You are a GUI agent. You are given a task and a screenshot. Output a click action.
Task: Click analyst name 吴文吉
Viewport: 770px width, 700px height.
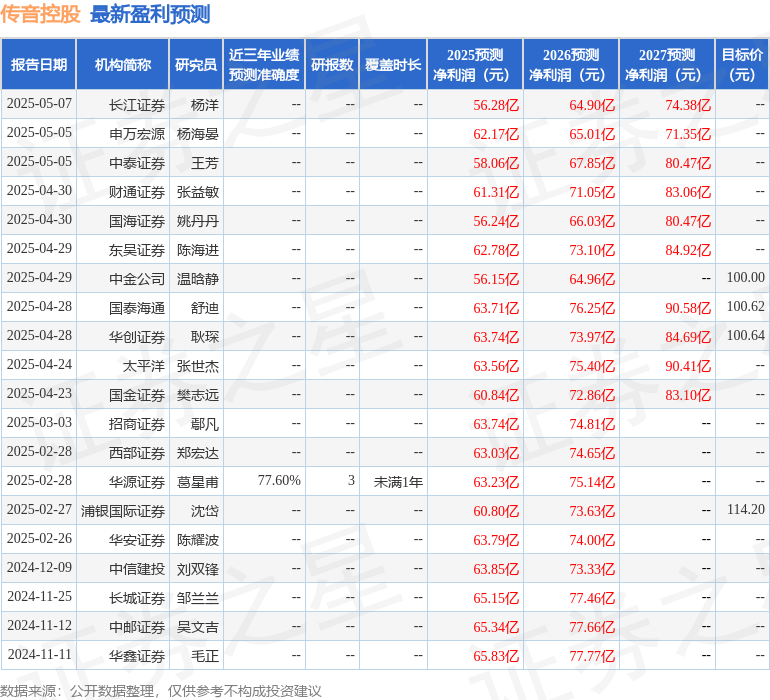pyautogui.click(x=198, y=627)
